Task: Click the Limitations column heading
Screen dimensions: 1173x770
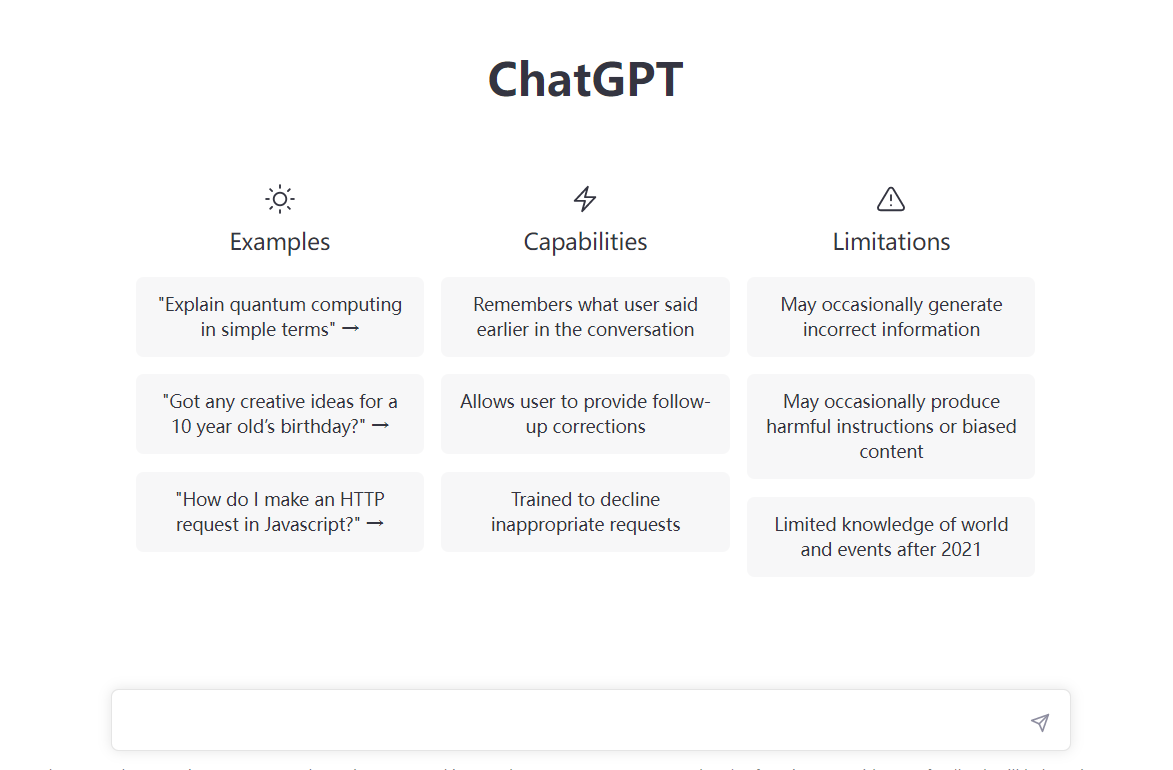Action: [891, 242]
